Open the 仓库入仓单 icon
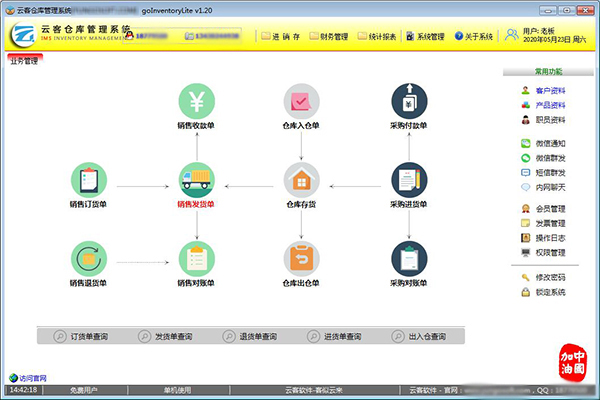This screenshot has height=400, width=600. 301,101
